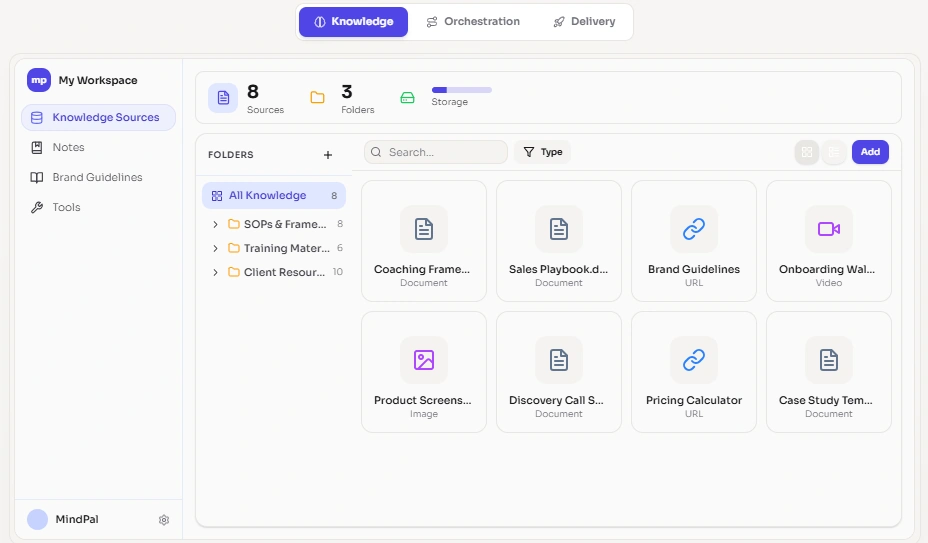Image resolution: width=928 pixels, height=543 pixels.
Task: Expand the SOPs & Frame... folder chevron
Action: coord(215,224)
